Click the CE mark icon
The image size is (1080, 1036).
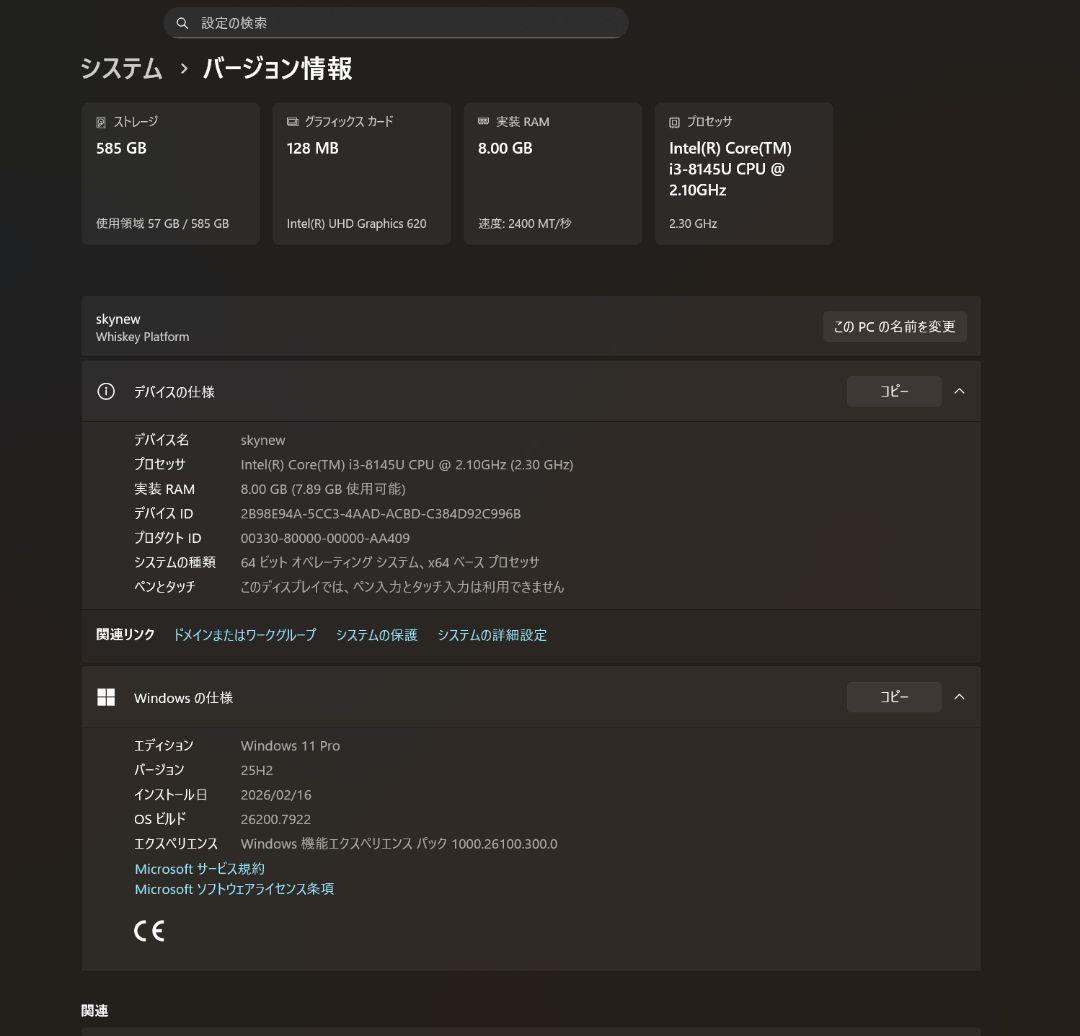tap(149, 931)
